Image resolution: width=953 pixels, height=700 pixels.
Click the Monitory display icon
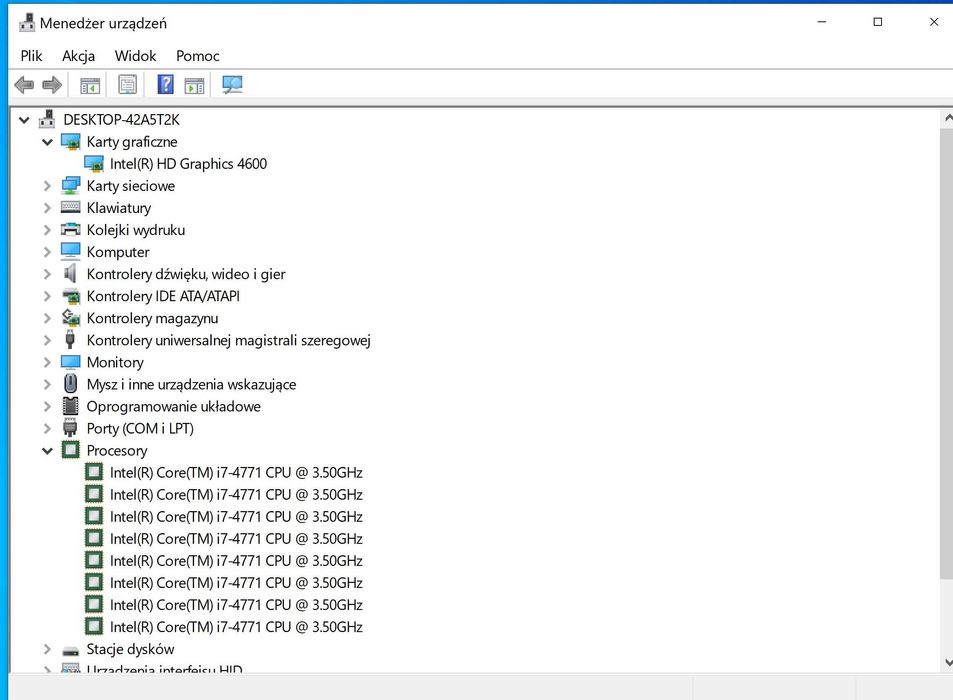pyautogui.click(x=71, y=362)
